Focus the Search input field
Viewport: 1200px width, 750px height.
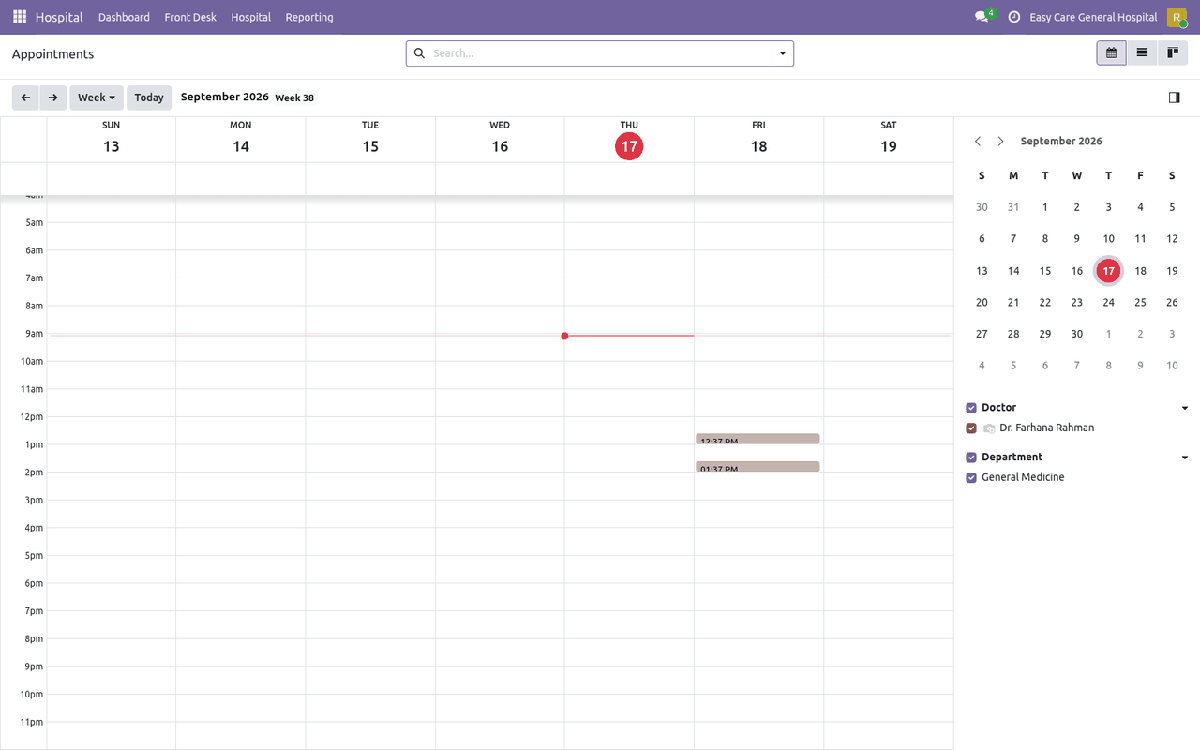(602, 53)
